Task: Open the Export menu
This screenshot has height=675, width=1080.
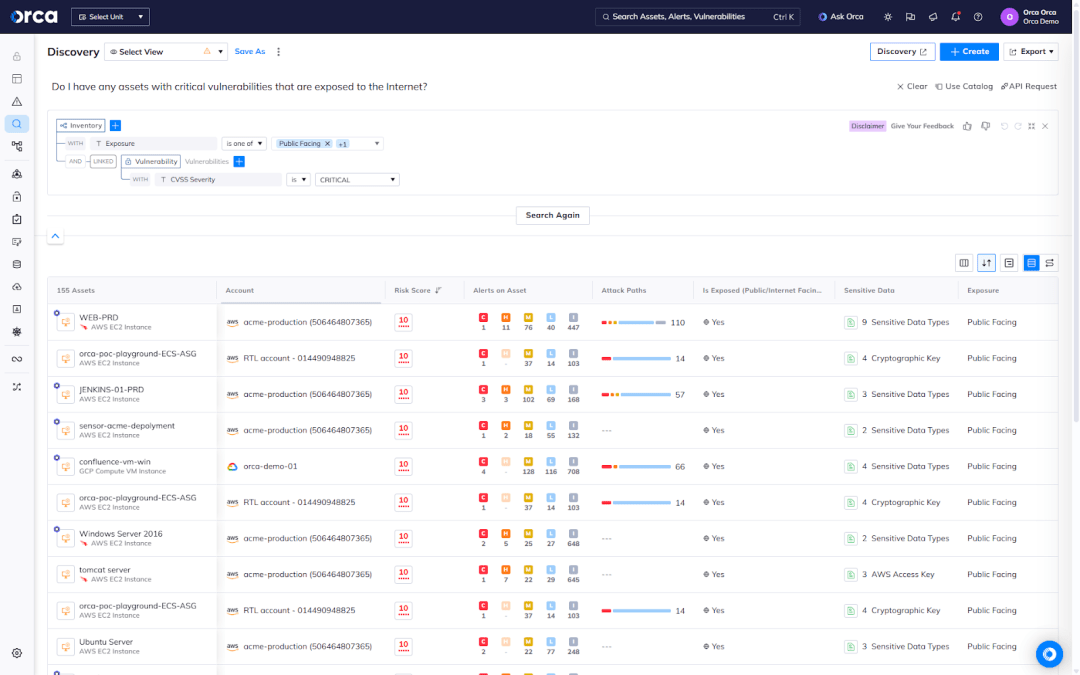Action: point(1031,51)
